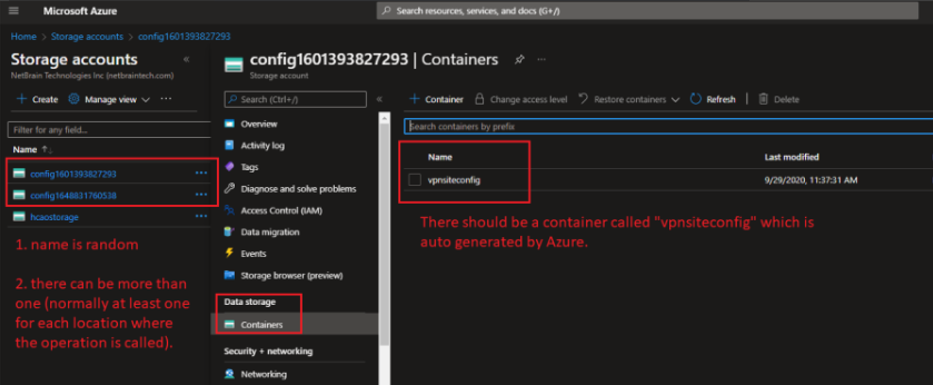Open Access Control (IAM)
Viewport: 933px width, 385px height.
pos(281,210)
